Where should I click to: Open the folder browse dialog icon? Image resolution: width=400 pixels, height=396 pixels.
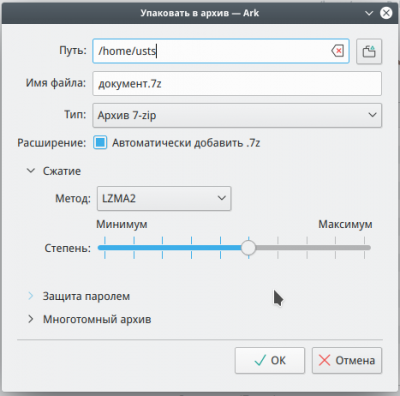click(369, 51)
